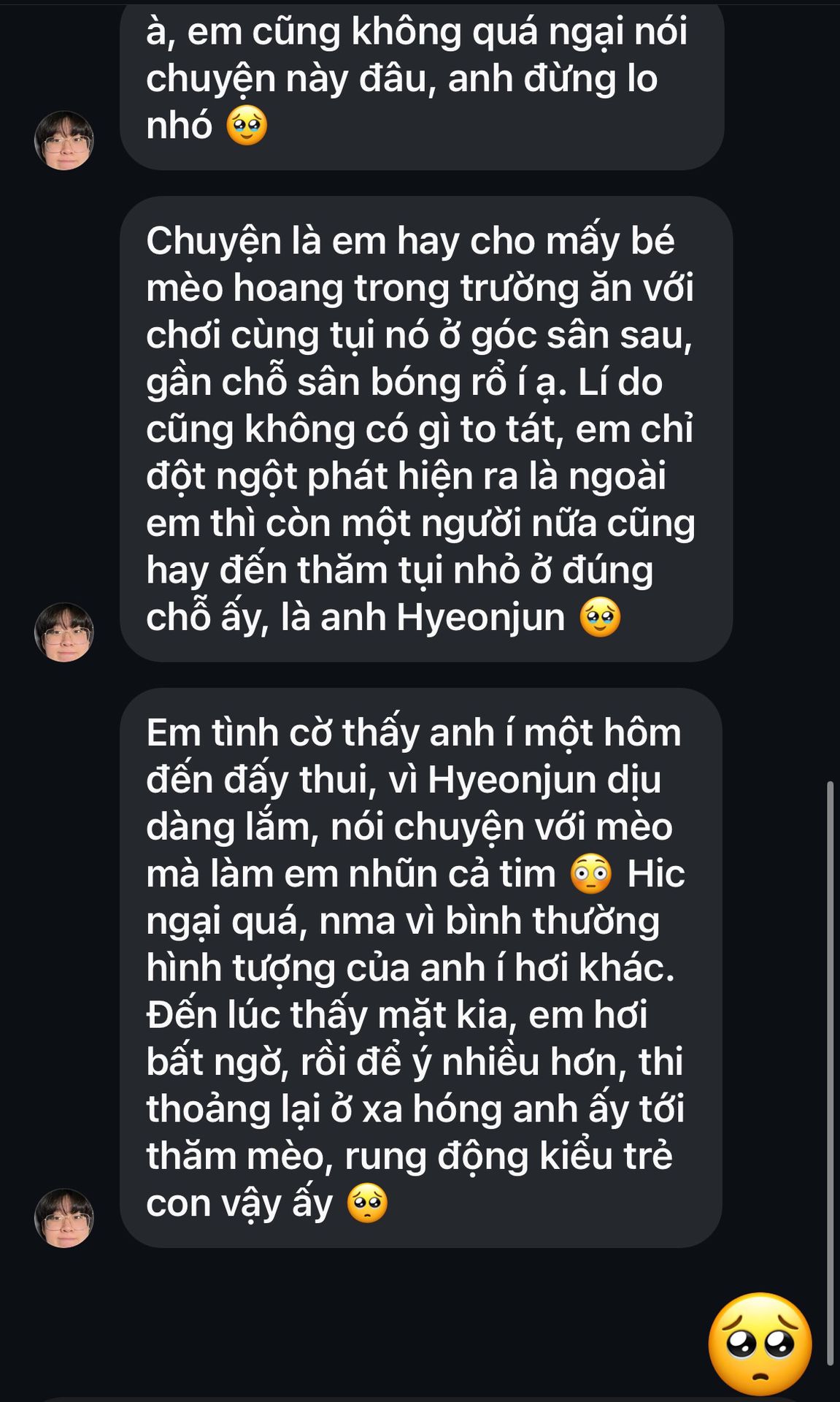The width and height of the screenshot is (840, 1402).
Task: Select the "Chuyện là em hay cho mấy bé" bubble
Action: (426, 429)
